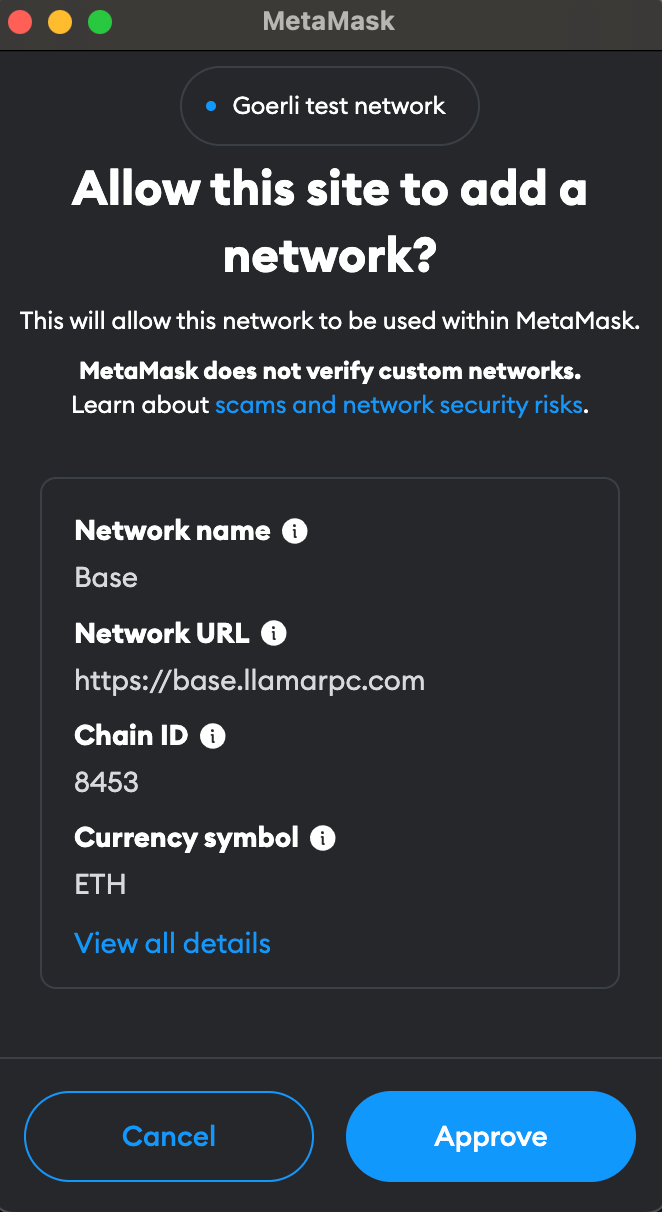Click the info icon beside Chain ID
The width and height of the screenshot is (662, 1212).
[213, 736]
